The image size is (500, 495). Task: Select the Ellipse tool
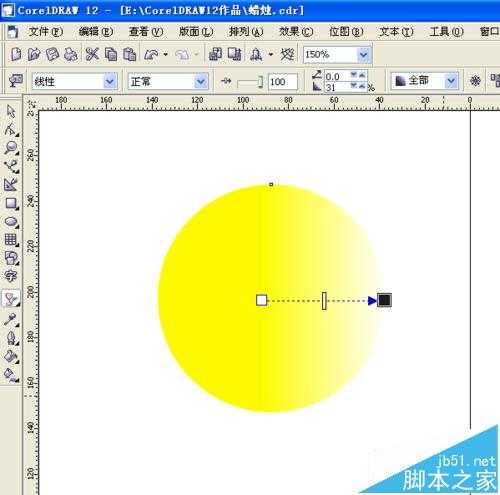(11, 222)
